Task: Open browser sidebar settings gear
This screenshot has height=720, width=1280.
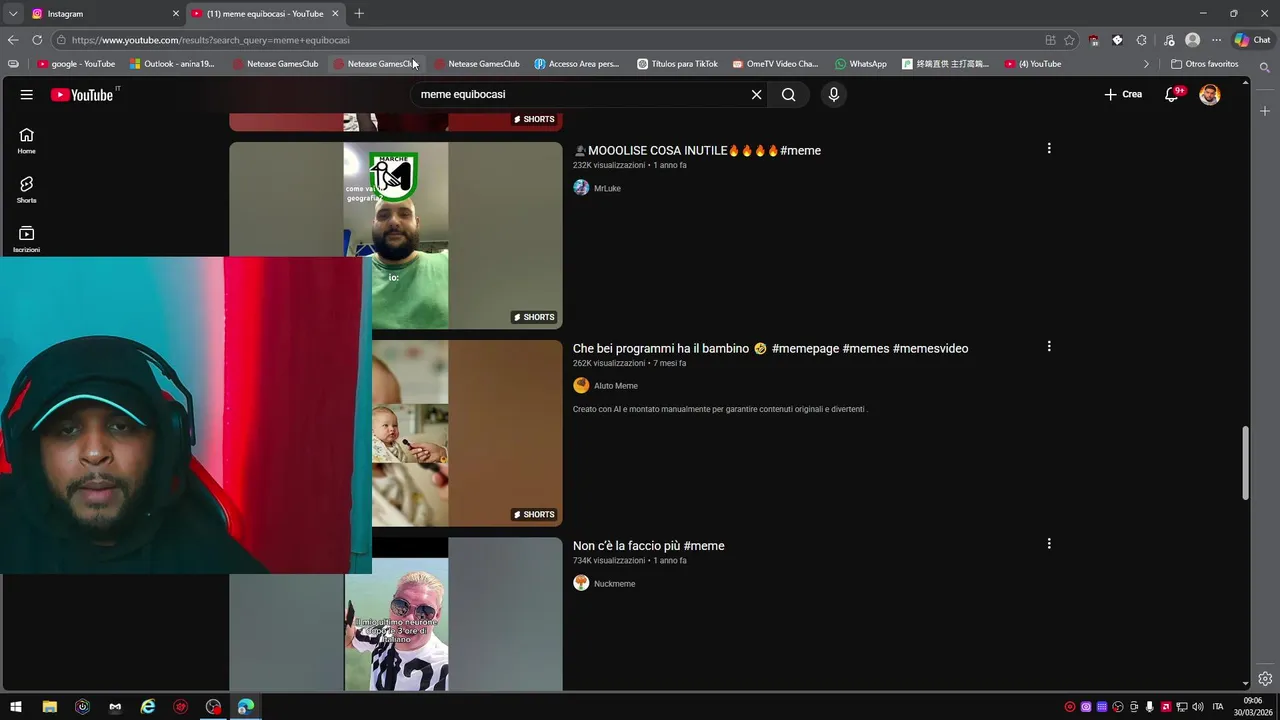Action: pyautogui.click(x=1265, y=678)
